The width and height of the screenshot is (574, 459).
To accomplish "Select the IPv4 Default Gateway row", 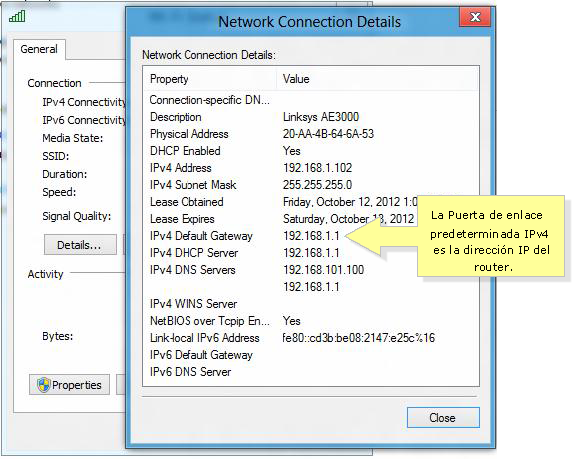I will click(x=310, y=236).
